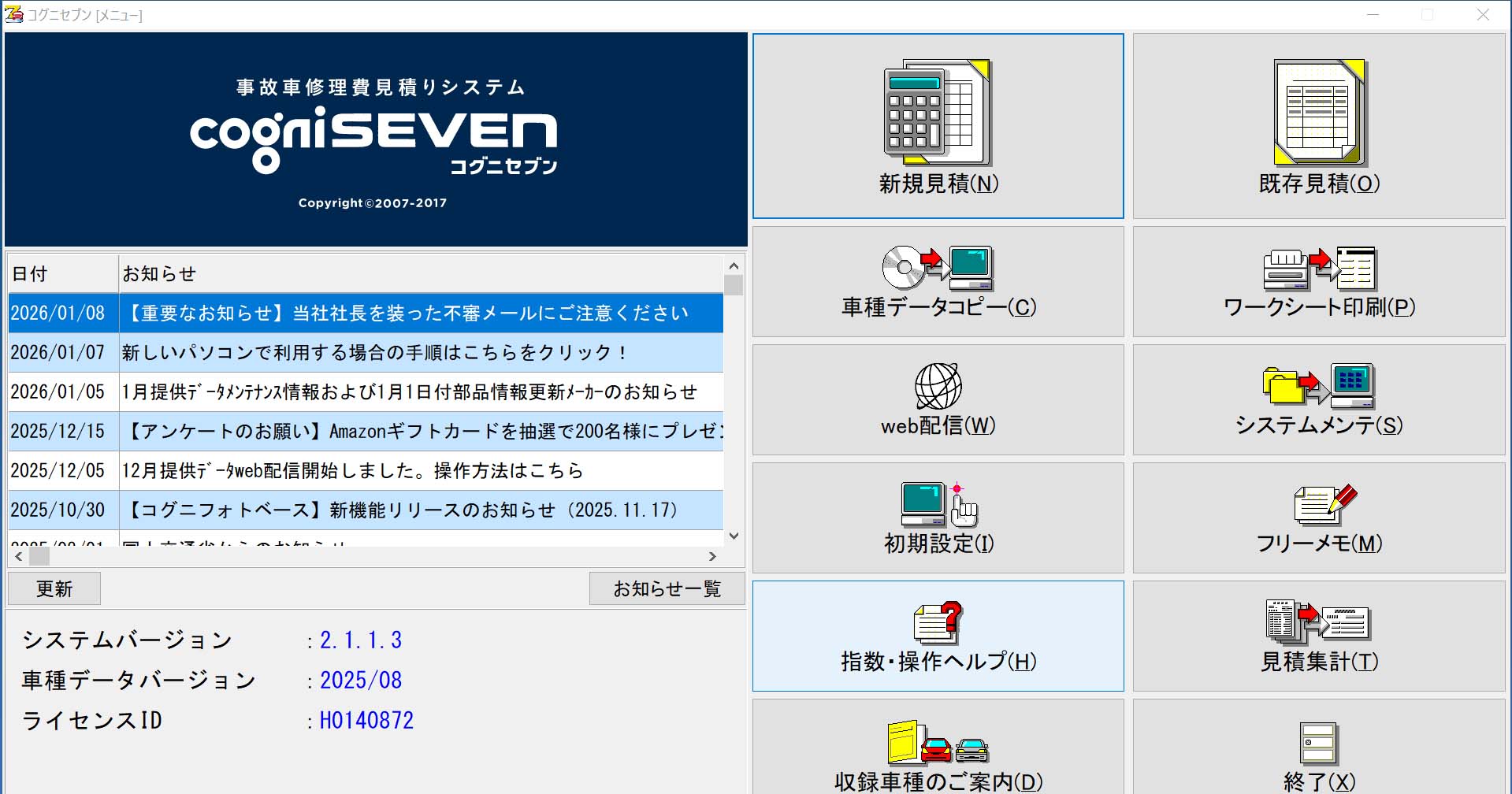Image resolution: width=1512 pixels, height=794 pixels.
Task: Click the web配信 globe icon
Action: pyautogui.click(x=938, y=386)
